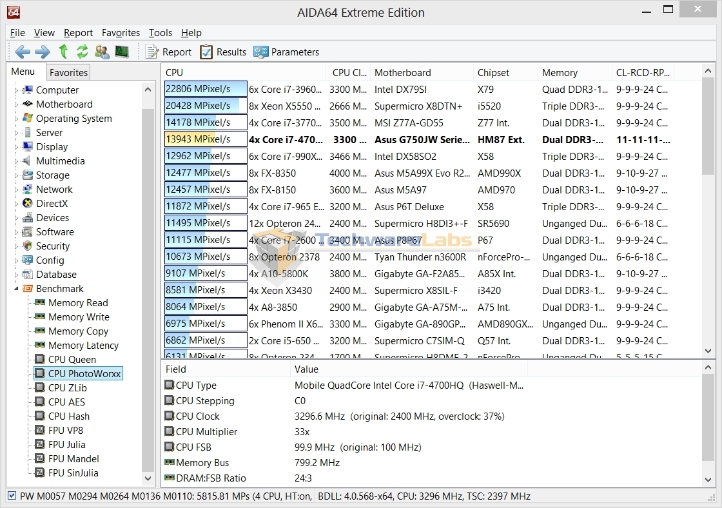The height and width of the screenshot is (508, 722).
Task: Expand the Database tree node
Action: (x=16, y=275)
